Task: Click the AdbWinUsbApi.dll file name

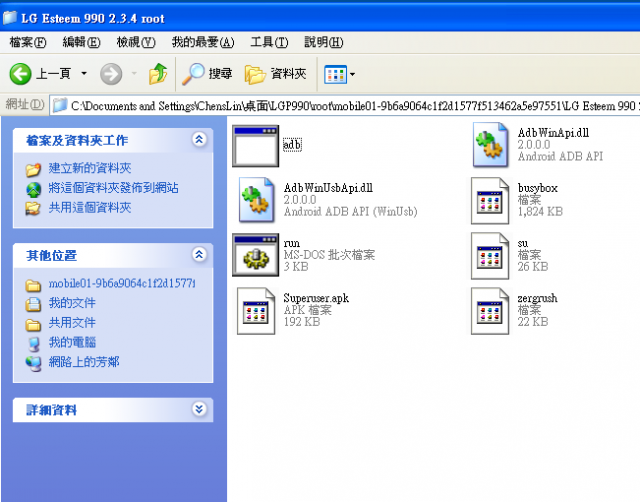Action: 328,188
